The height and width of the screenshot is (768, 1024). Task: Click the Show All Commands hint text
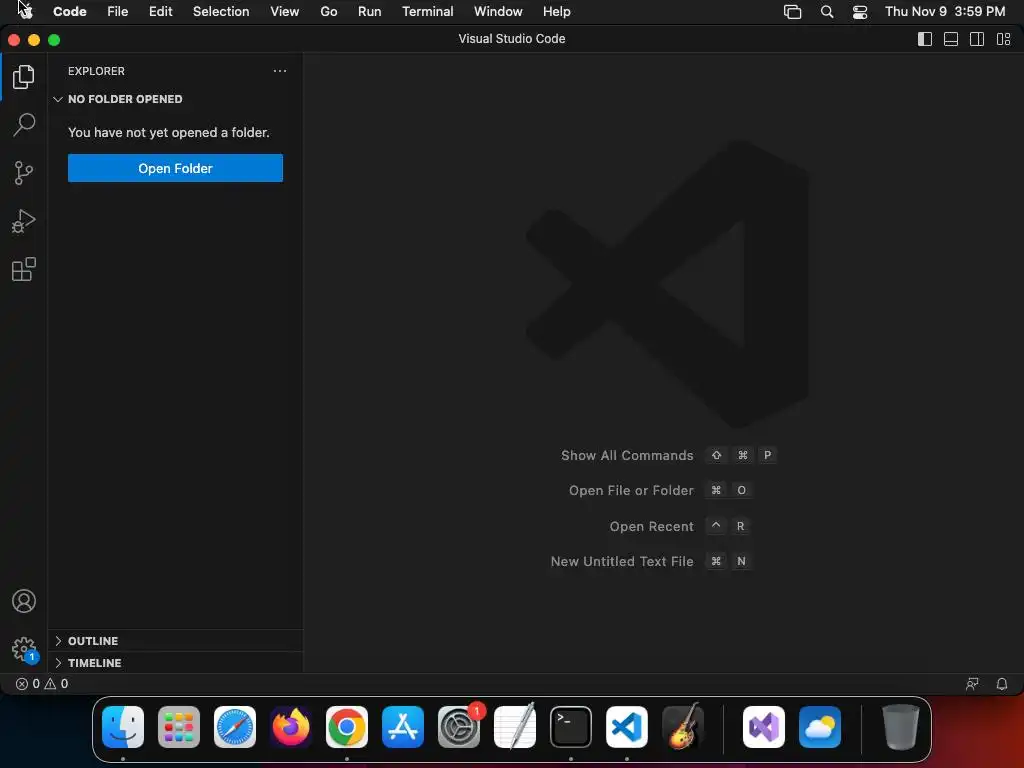(x=627, y=456)
